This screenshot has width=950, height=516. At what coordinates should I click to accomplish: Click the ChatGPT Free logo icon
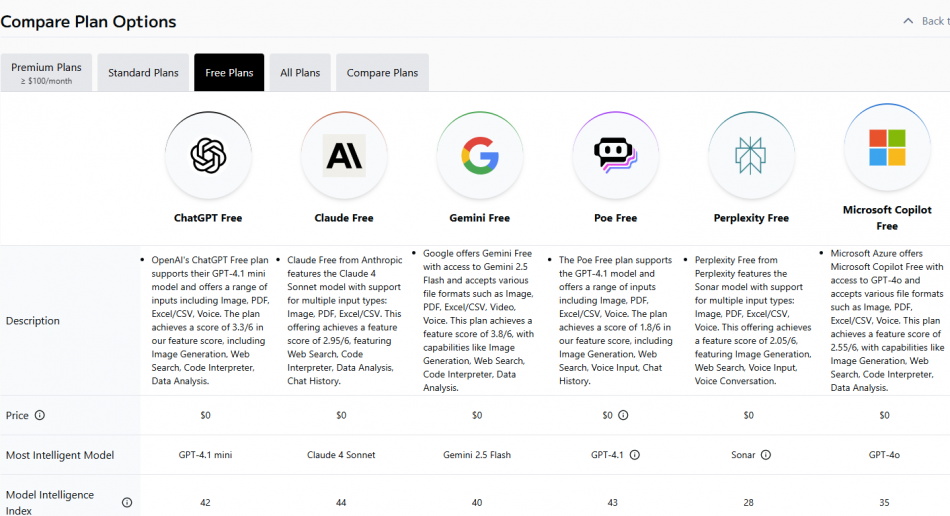click(x=208, y=155)
